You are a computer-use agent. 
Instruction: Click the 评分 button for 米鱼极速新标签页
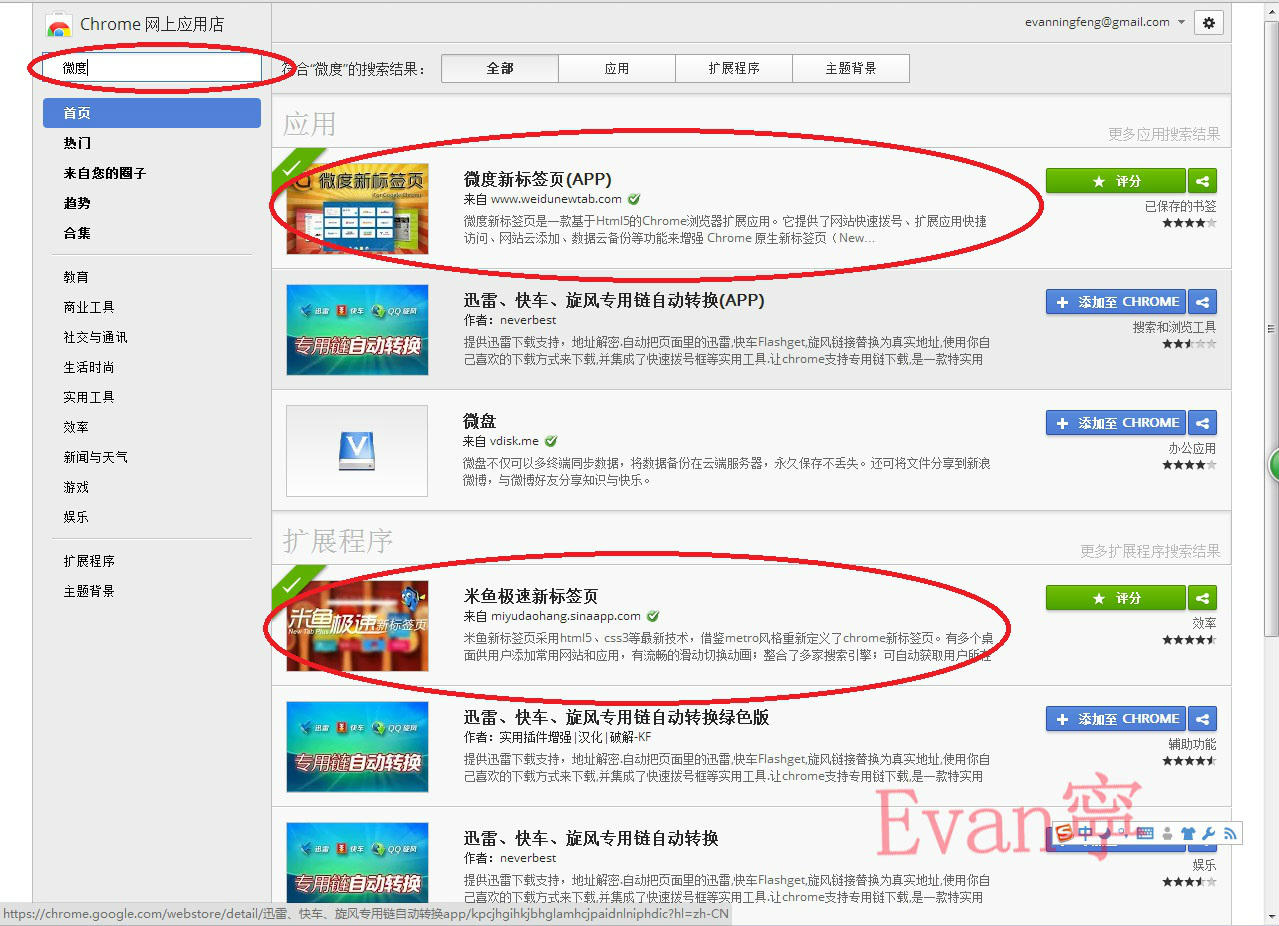1116,598
